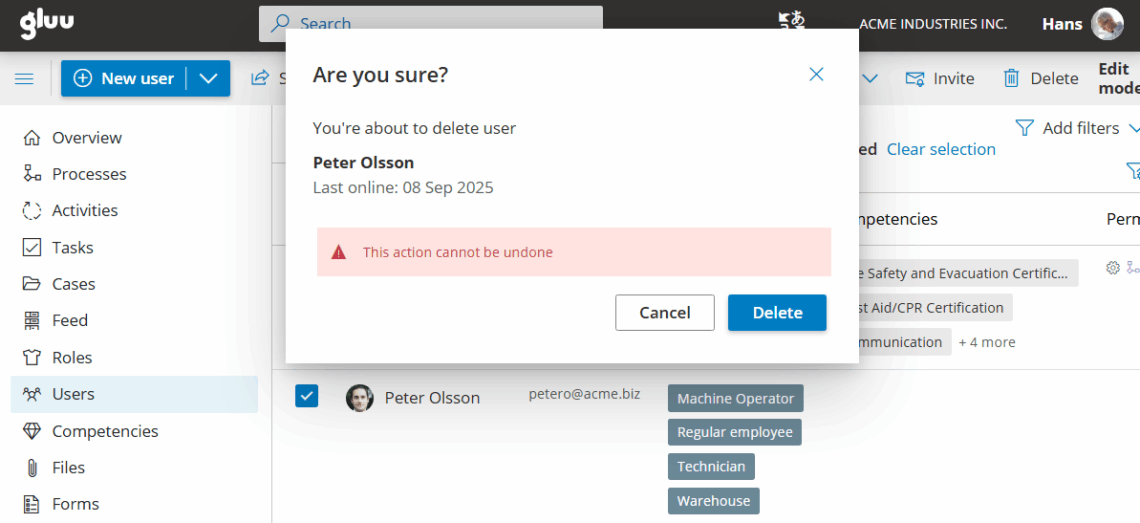Uncheck the Peter Olsson row checkbox
The width and height of the screenshot is (1140, 523).
[x=306, y=396]
